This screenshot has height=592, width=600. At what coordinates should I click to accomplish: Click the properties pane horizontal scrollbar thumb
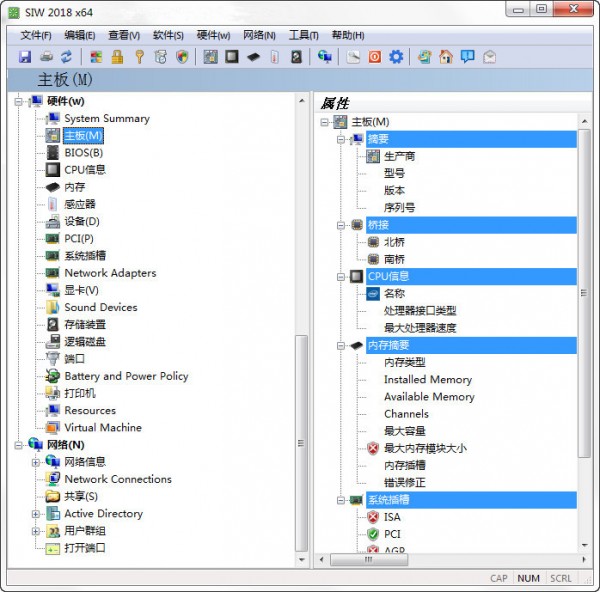click(369, 559)
